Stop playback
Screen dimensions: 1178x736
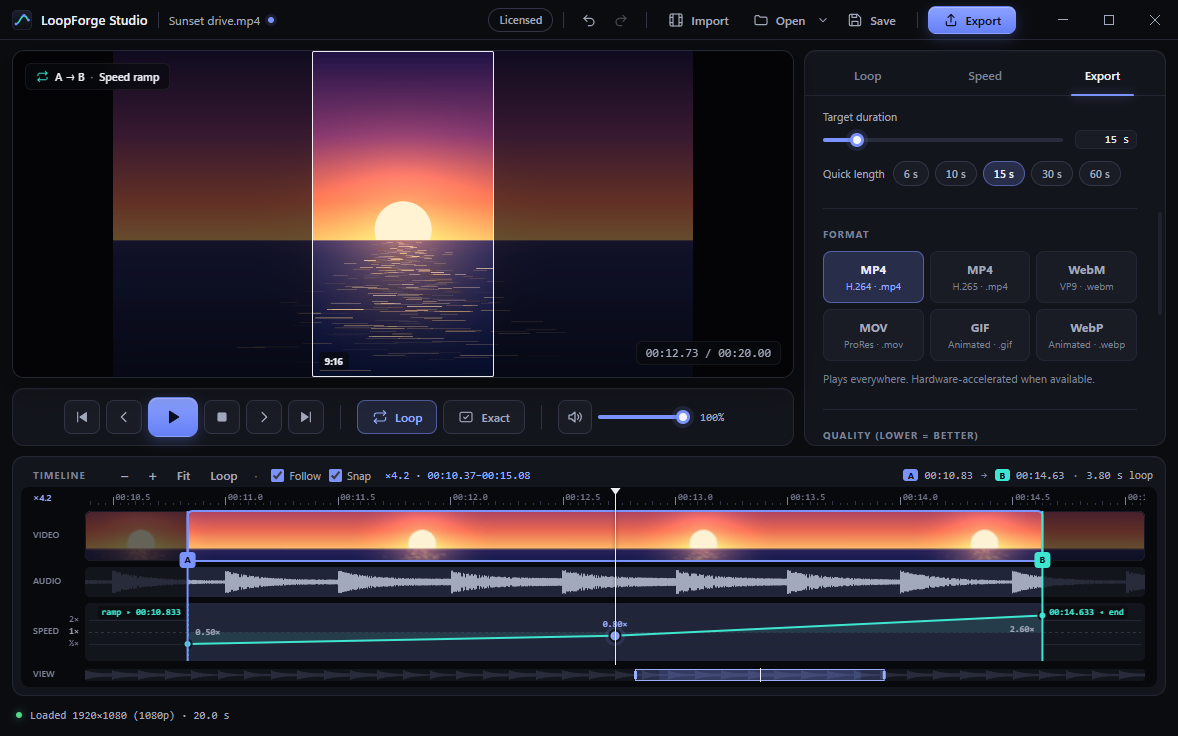(x=222, y=417)
